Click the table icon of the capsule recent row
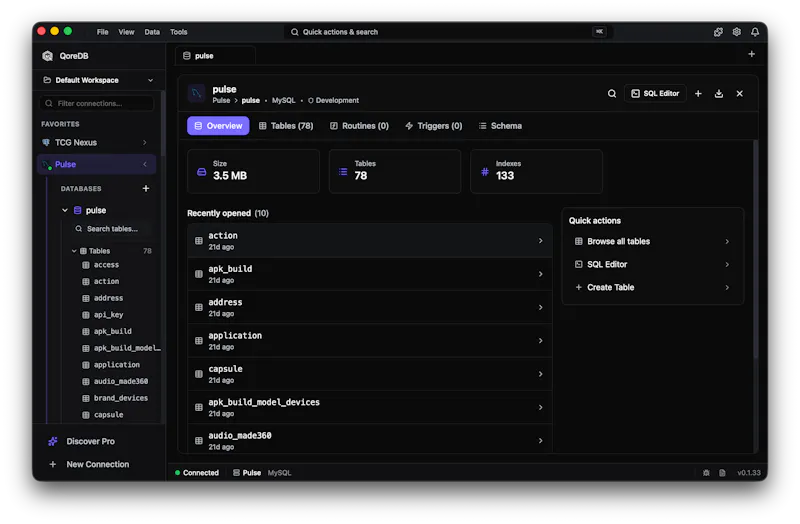The width and height of the screenshot is (800, 524). pyautogui.click(x=198, y=374)
